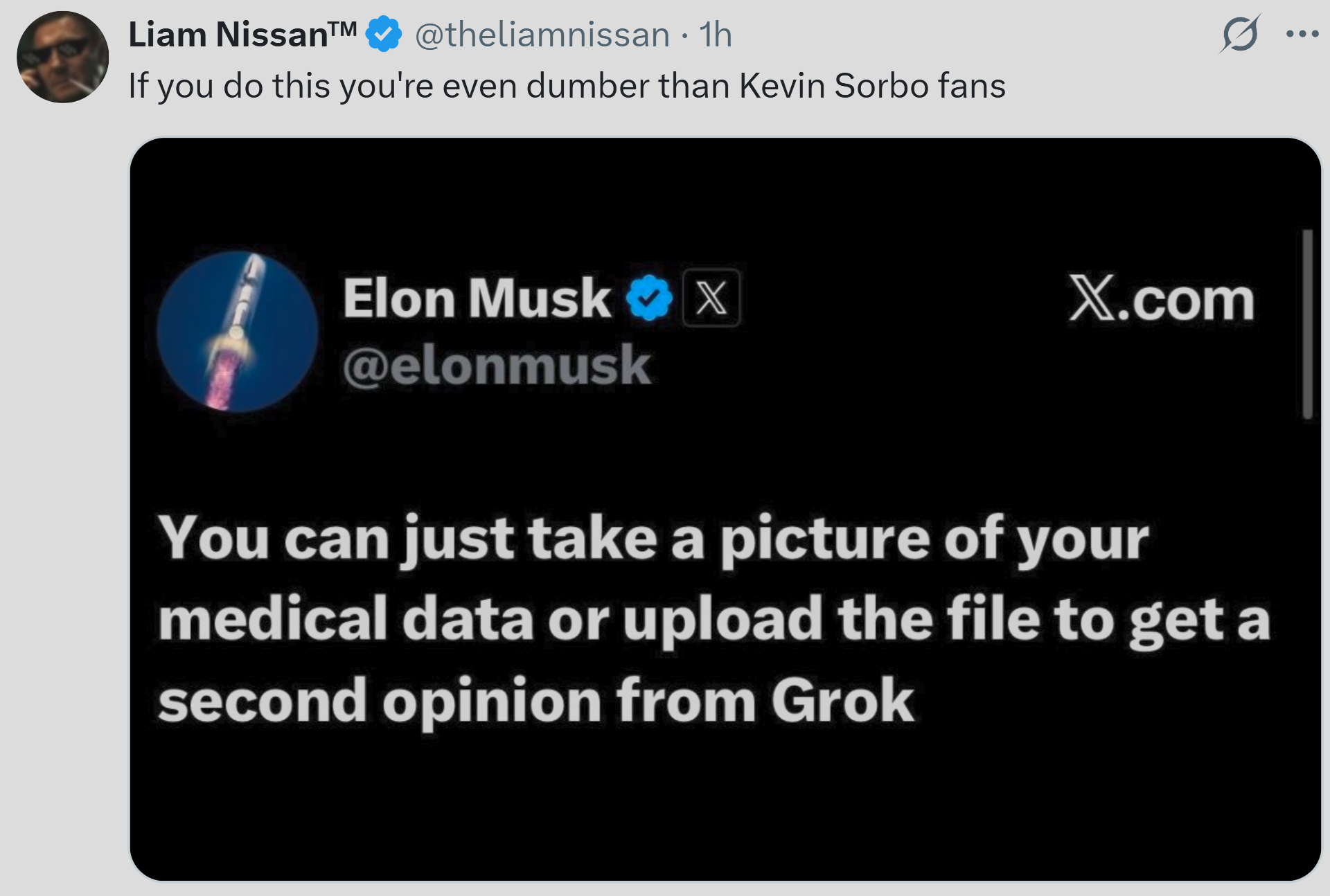This screenshot has width=1330, height=896.
Task: Click the tweet text about Kevin Sorbo fans
Action: pos(567,86)
